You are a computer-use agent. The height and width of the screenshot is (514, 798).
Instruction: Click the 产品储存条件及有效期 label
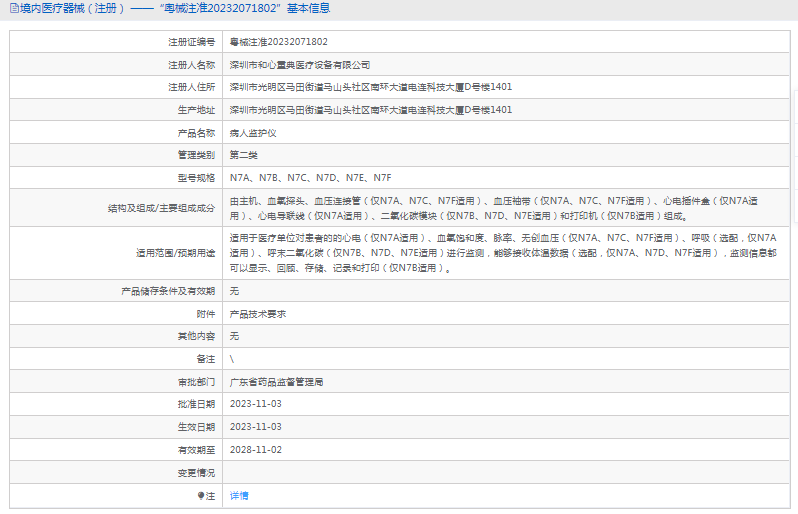point(168,291)
